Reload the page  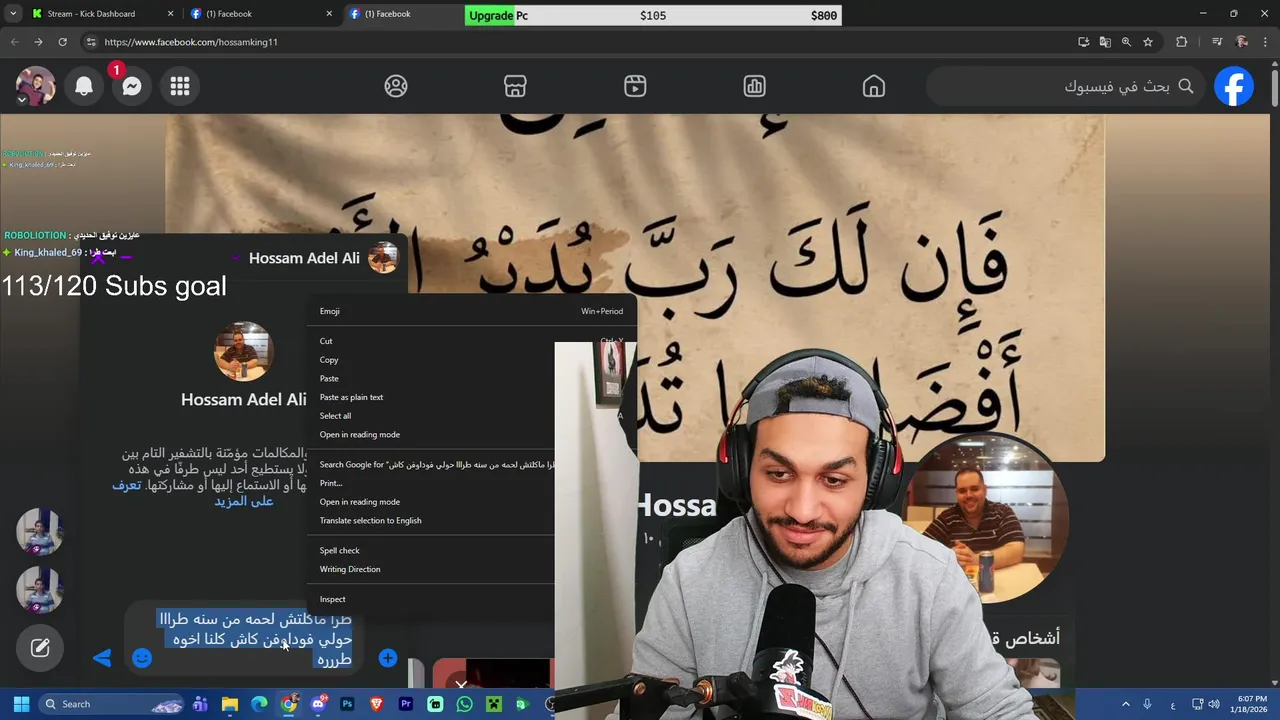pyautogui.click(x=62, y=42)
